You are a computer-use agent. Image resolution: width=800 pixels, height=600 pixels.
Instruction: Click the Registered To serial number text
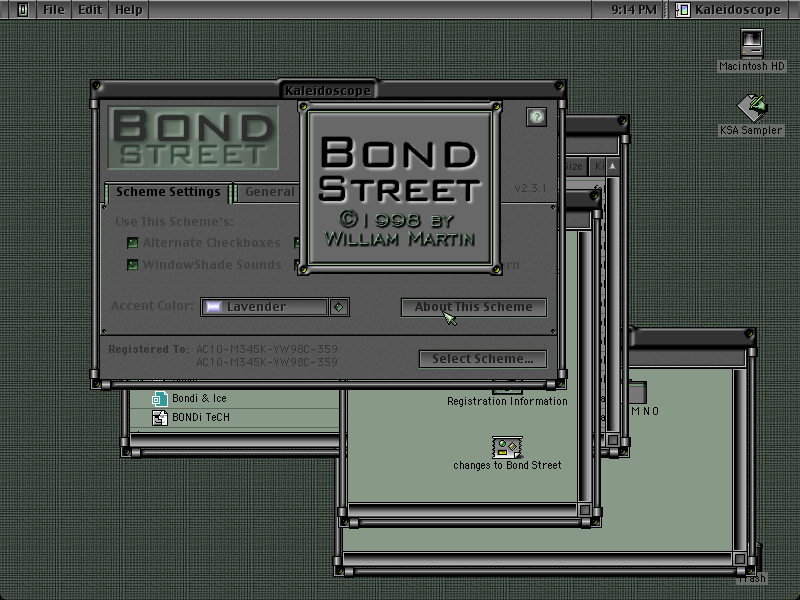click(267, 356)
